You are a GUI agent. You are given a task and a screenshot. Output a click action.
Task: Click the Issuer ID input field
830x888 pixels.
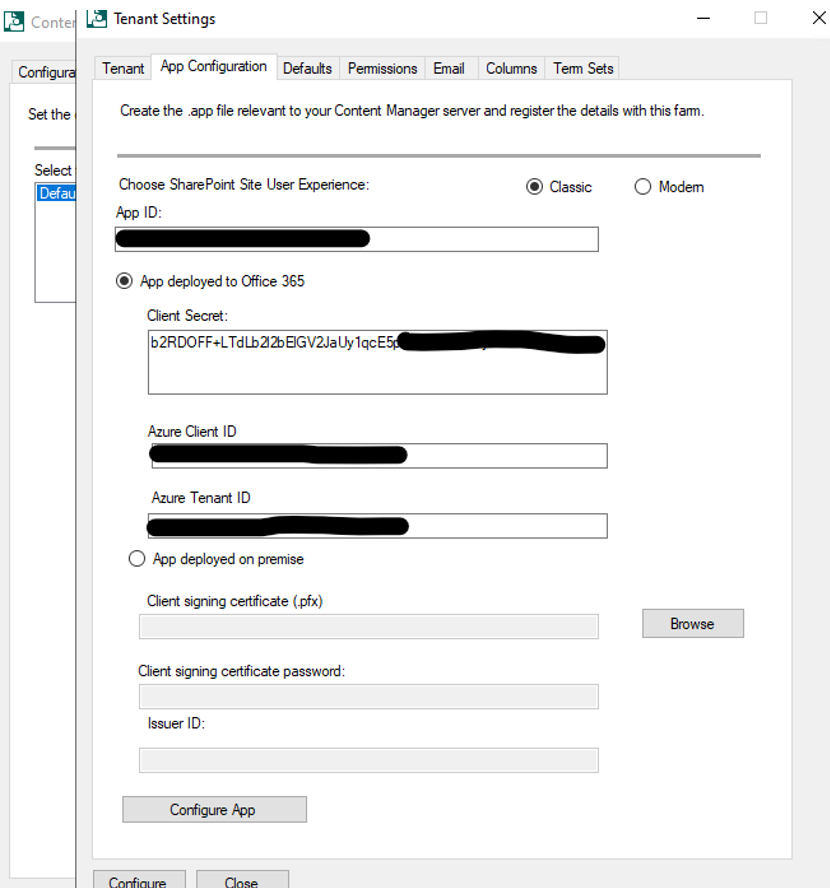pos(368,760)
